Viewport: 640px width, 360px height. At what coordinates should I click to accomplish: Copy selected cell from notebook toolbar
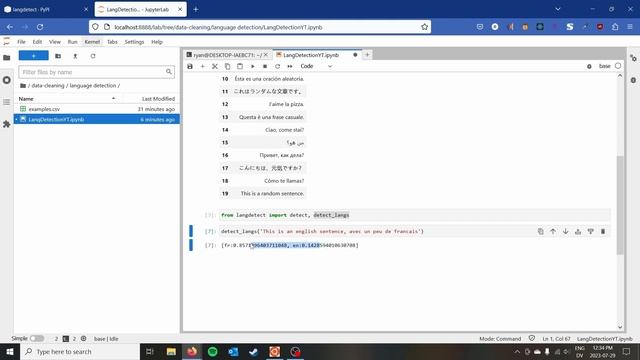pyautogui.click(x=227, y=66)
